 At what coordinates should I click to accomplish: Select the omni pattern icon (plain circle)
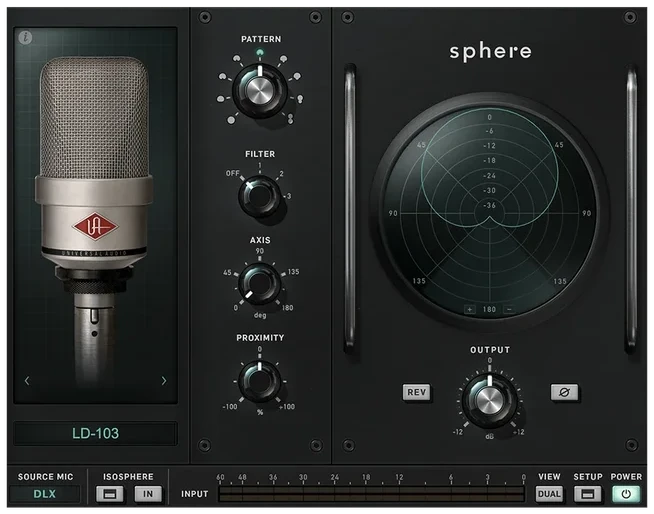(231, 120)
